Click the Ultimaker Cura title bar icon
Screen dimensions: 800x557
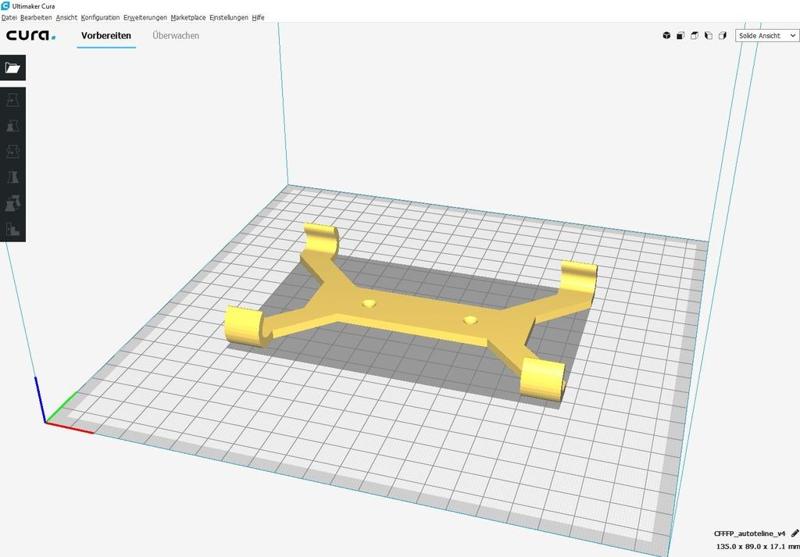click(5, 6)
